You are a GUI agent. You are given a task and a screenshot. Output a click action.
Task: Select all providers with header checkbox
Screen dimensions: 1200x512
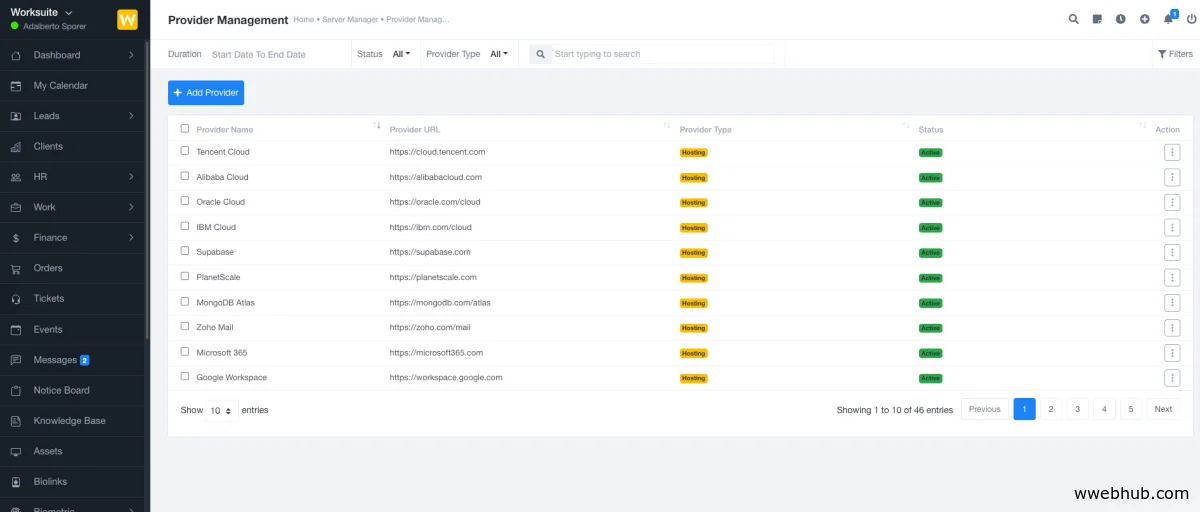pos(185,128)
